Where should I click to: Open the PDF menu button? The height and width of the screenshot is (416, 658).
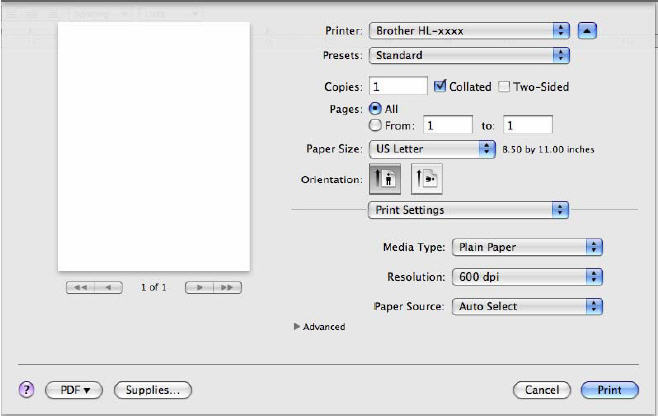(x=74, y=389)
